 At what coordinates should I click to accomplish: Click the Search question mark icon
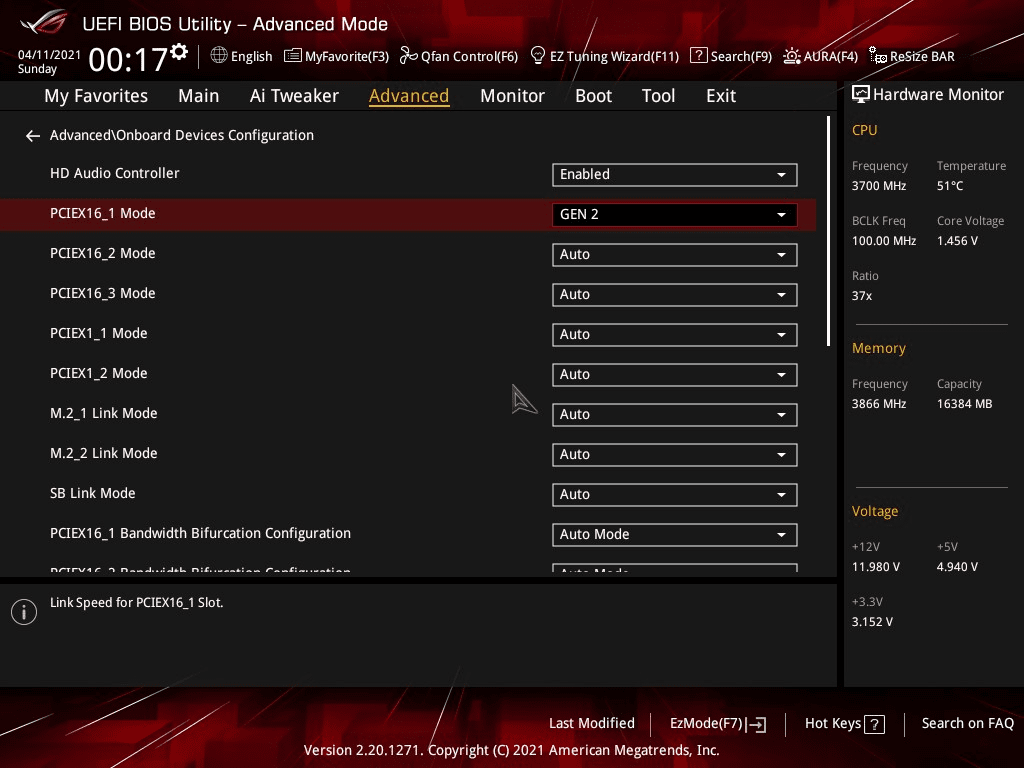[698, 56]
